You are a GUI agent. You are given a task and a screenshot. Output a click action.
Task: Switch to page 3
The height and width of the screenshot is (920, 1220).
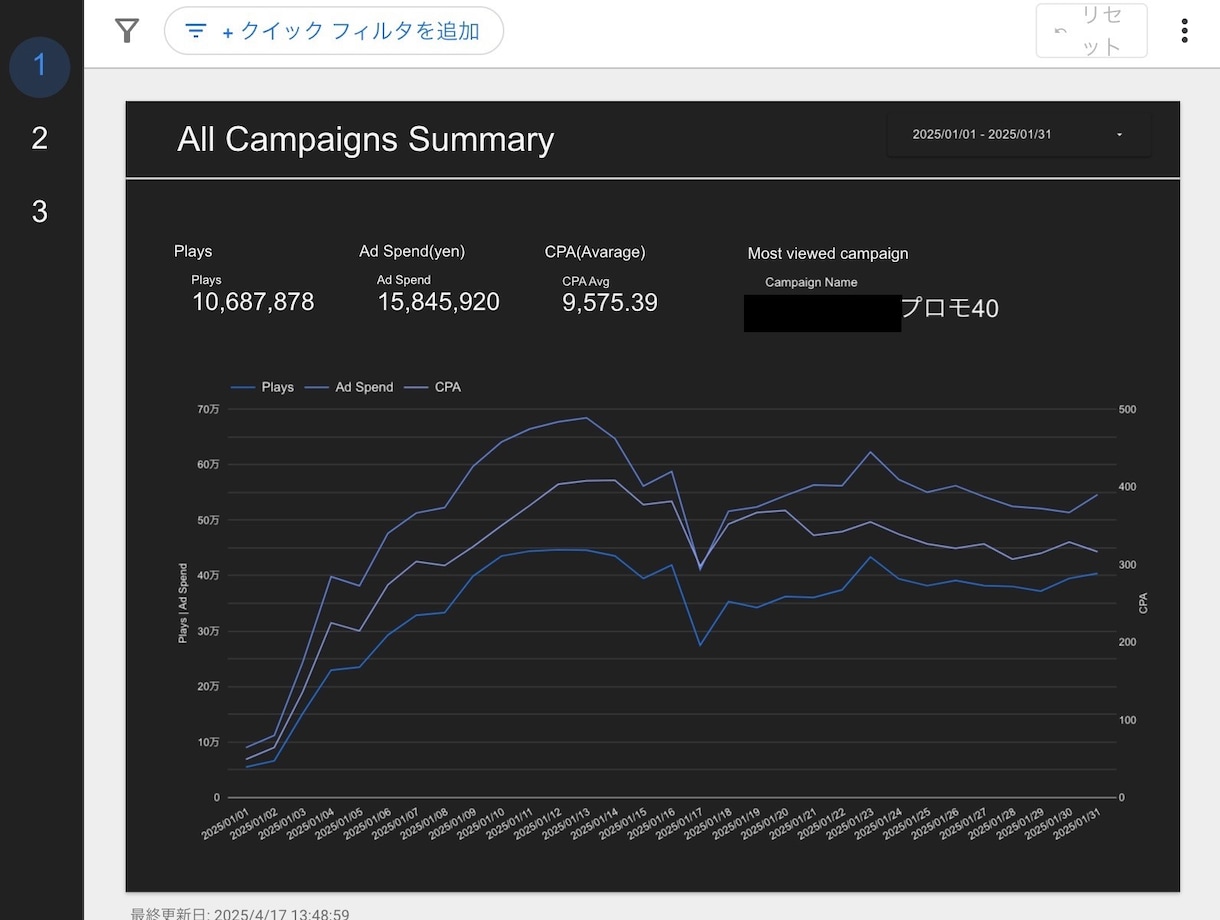click(40, 212)
